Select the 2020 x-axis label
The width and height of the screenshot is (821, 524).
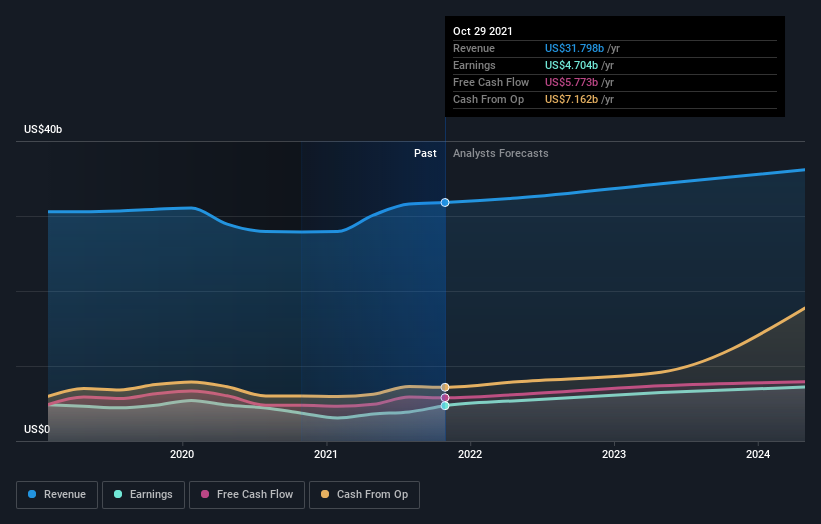coord(182,454)
